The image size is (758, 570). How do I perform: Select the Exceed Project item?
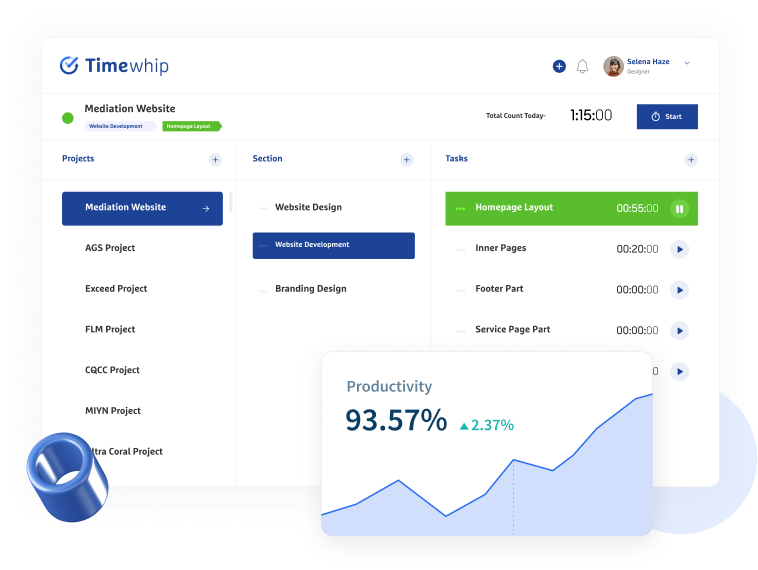tap(116, 289)
